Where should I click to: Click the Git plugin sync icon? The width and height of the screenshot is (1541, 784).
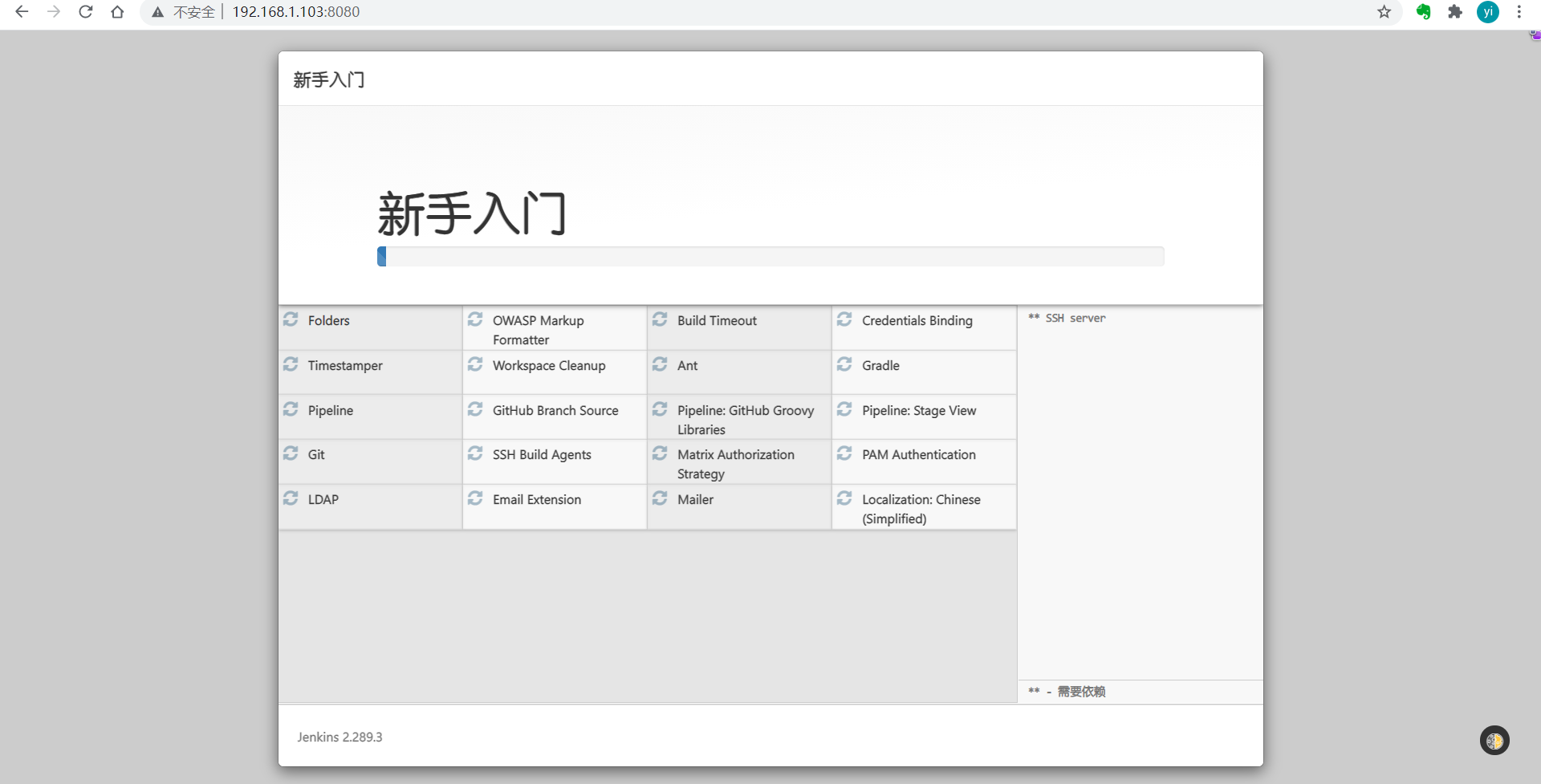coord(291,453)
